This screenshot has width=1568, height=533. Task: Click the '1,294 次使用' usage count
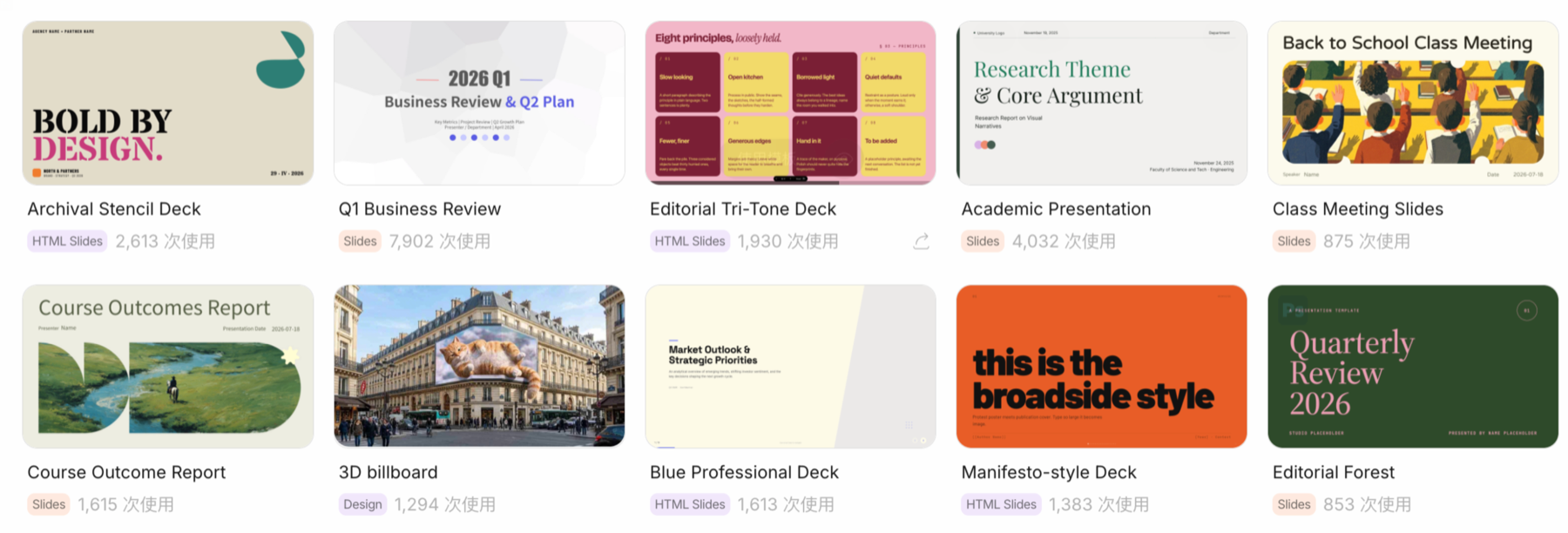click(445, 504)
